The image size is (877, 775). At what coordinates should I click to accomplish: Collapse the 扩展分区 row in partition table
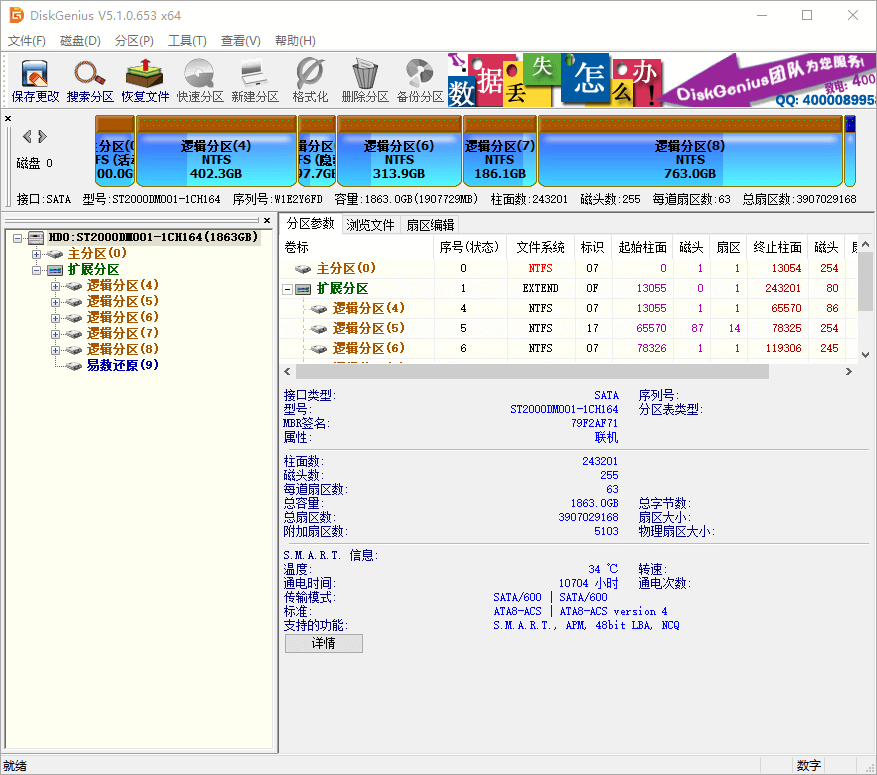pos(290,287)
